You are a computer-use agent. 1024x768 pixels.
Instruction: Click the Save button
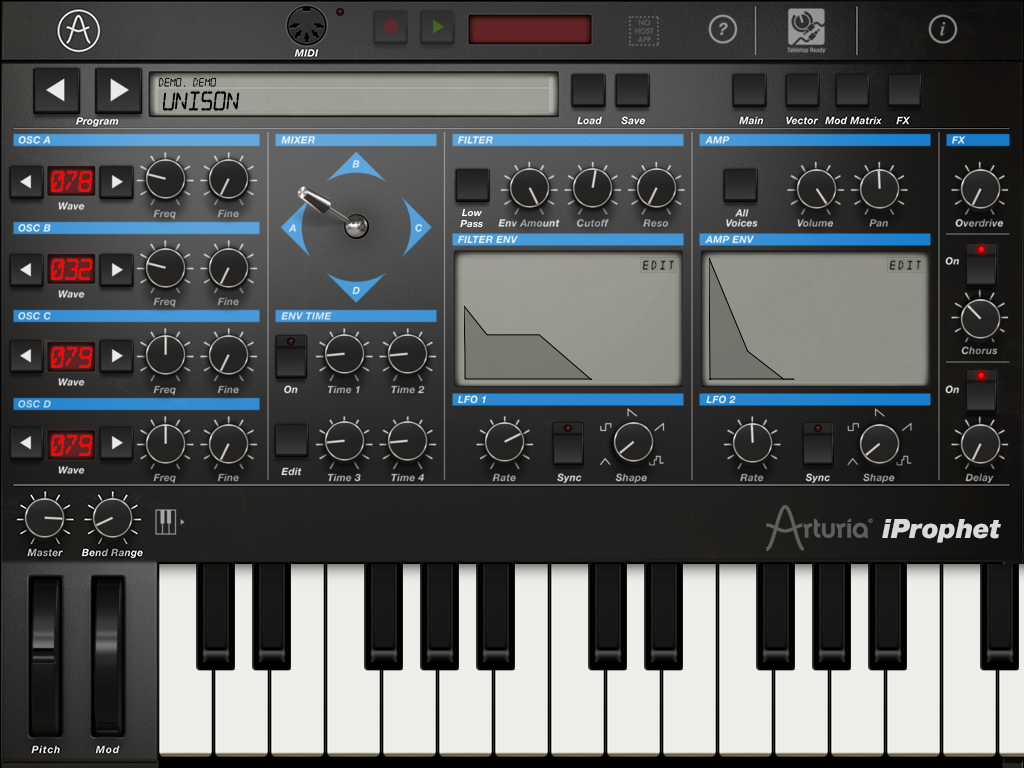point(632,90)
